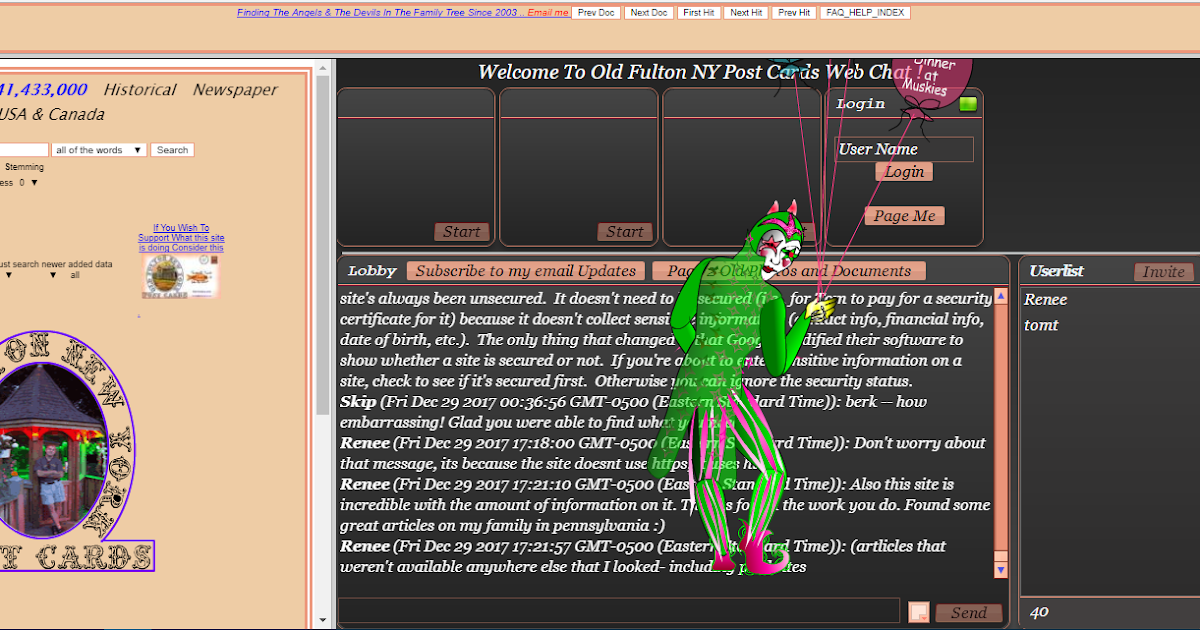1200x630 pixels.
Task: Click the Prev Hit button
Action: (x=794, y=13)
